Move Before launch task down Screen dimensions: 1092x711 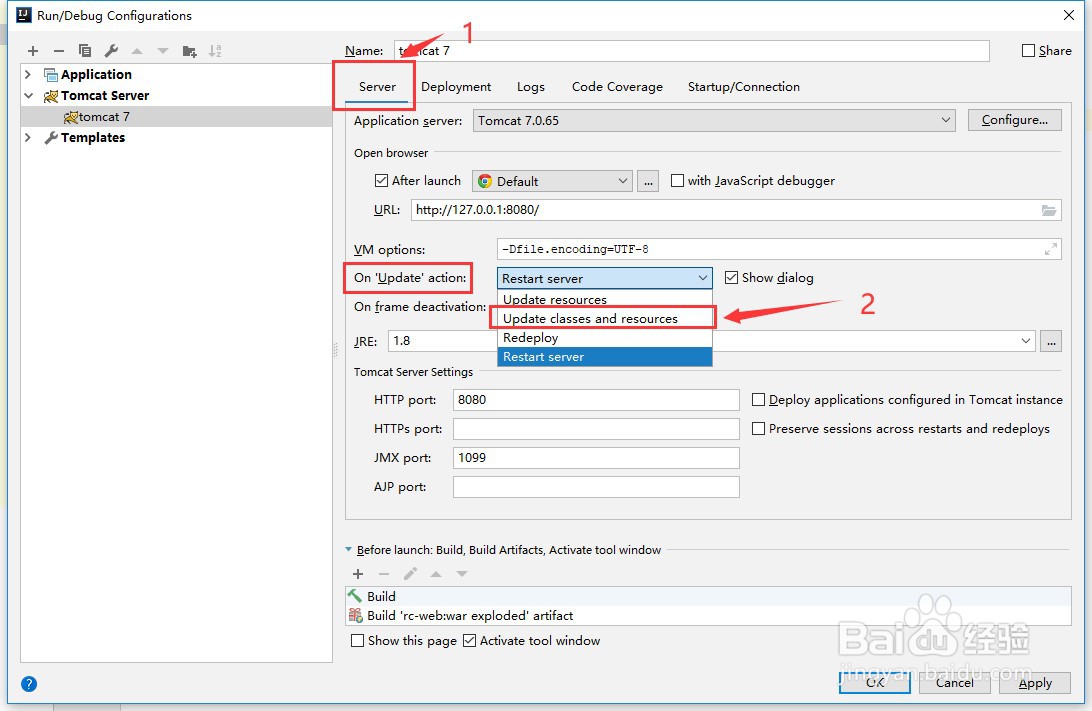(x=462, y=574)
